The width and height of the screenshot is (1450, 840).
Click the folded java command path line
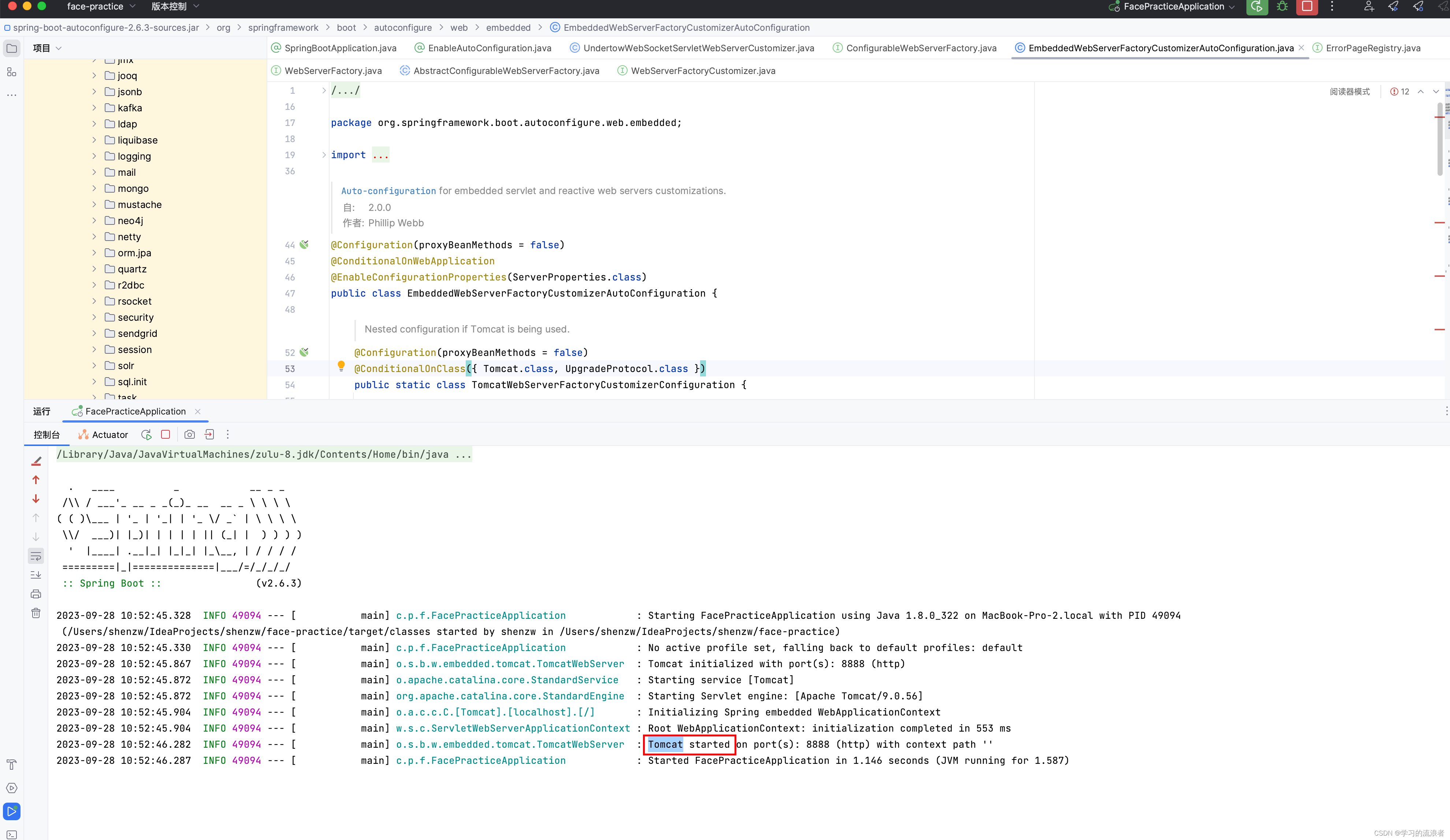coord(264,454)
